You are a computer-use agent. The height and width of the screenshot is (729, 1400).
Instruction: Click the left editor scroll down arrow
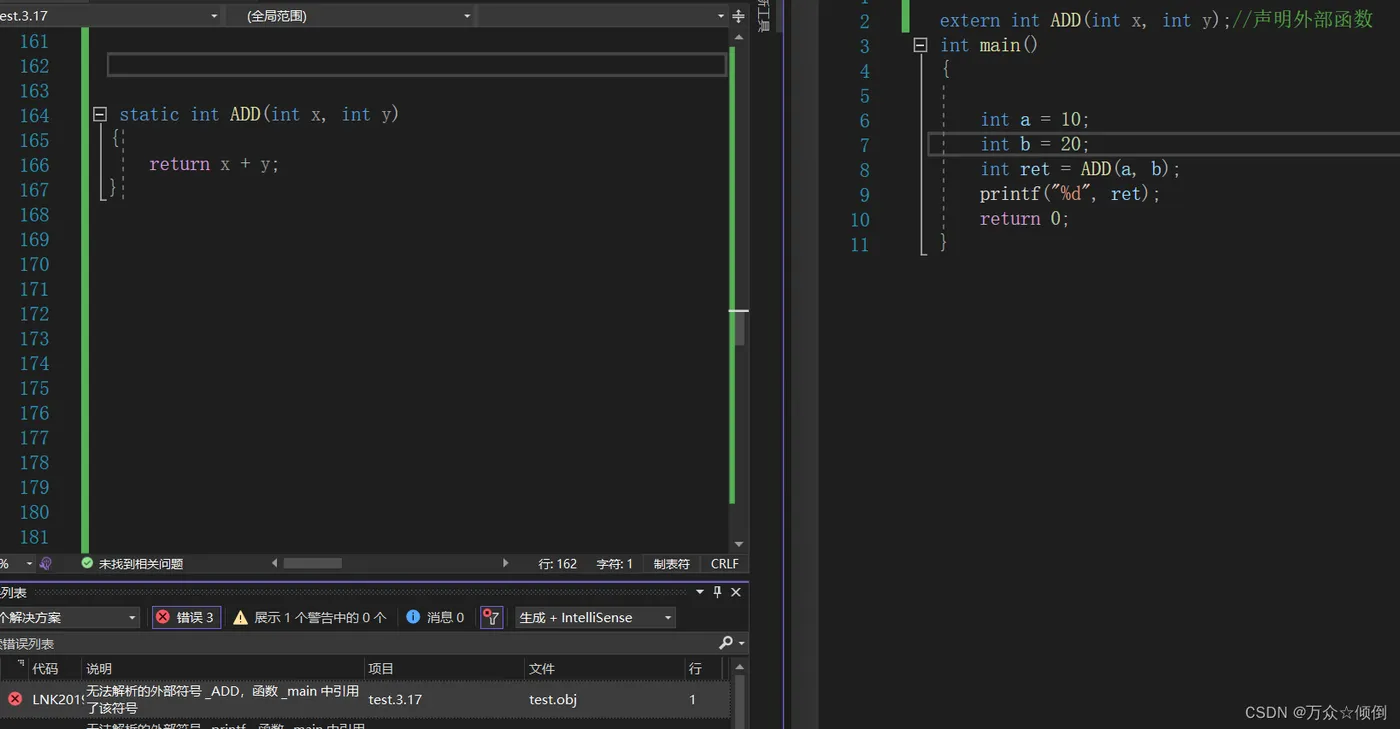pos(739,545)
